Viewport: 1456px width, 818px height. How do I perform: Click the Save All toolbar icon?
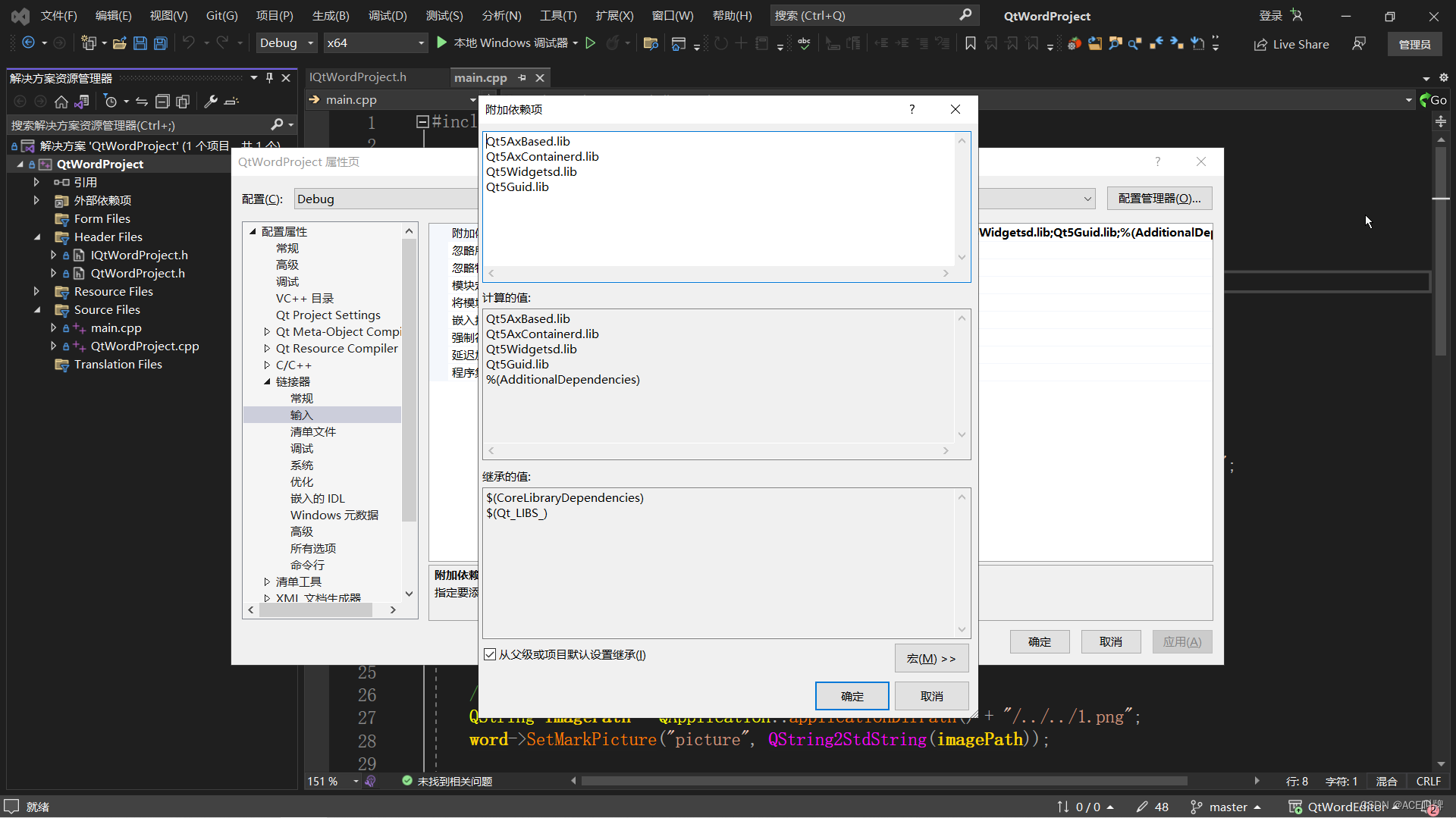pos(160,42)
